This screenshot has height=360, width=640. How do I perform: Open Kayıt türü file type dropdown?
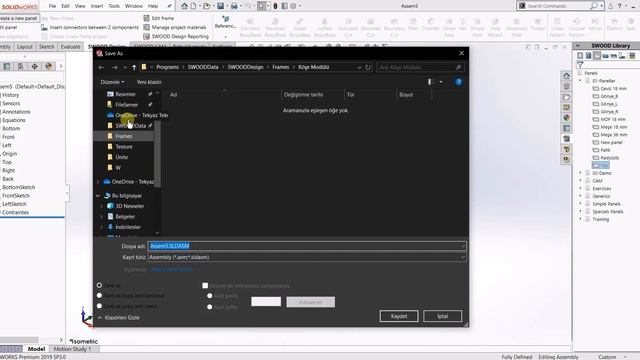pos(463,257)
